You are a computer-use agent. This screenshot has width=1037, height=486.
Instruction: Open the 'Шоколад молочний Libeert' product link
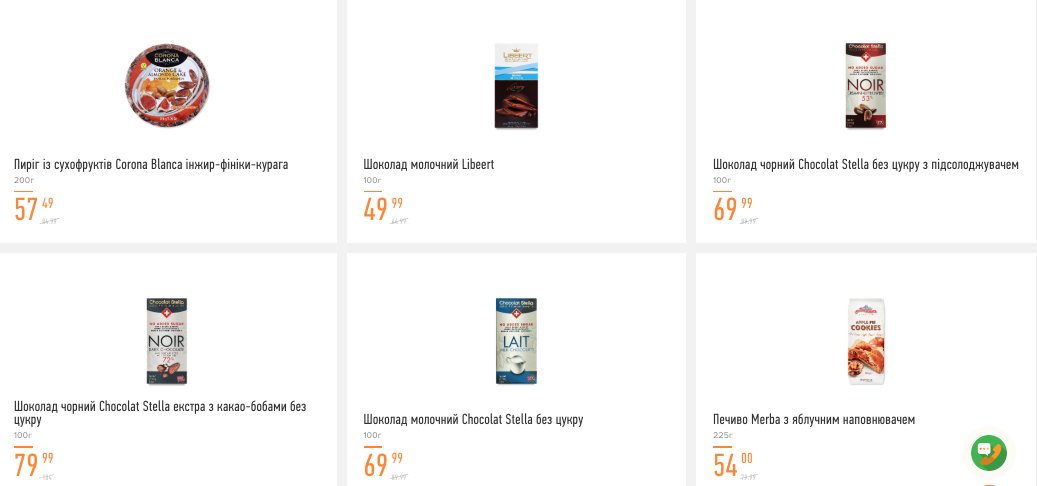tap(428, 164)
